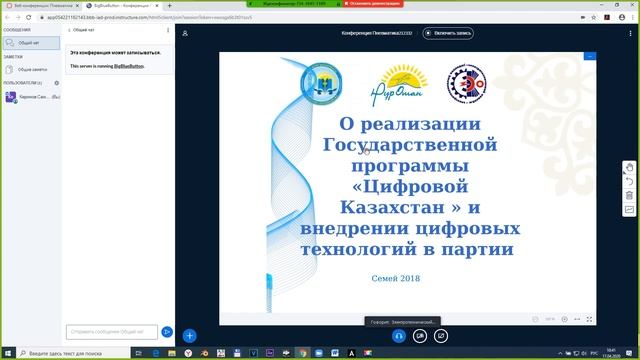
Task: Toggle multi-user whiteboard mode
Action: click(x=629, y=209)
